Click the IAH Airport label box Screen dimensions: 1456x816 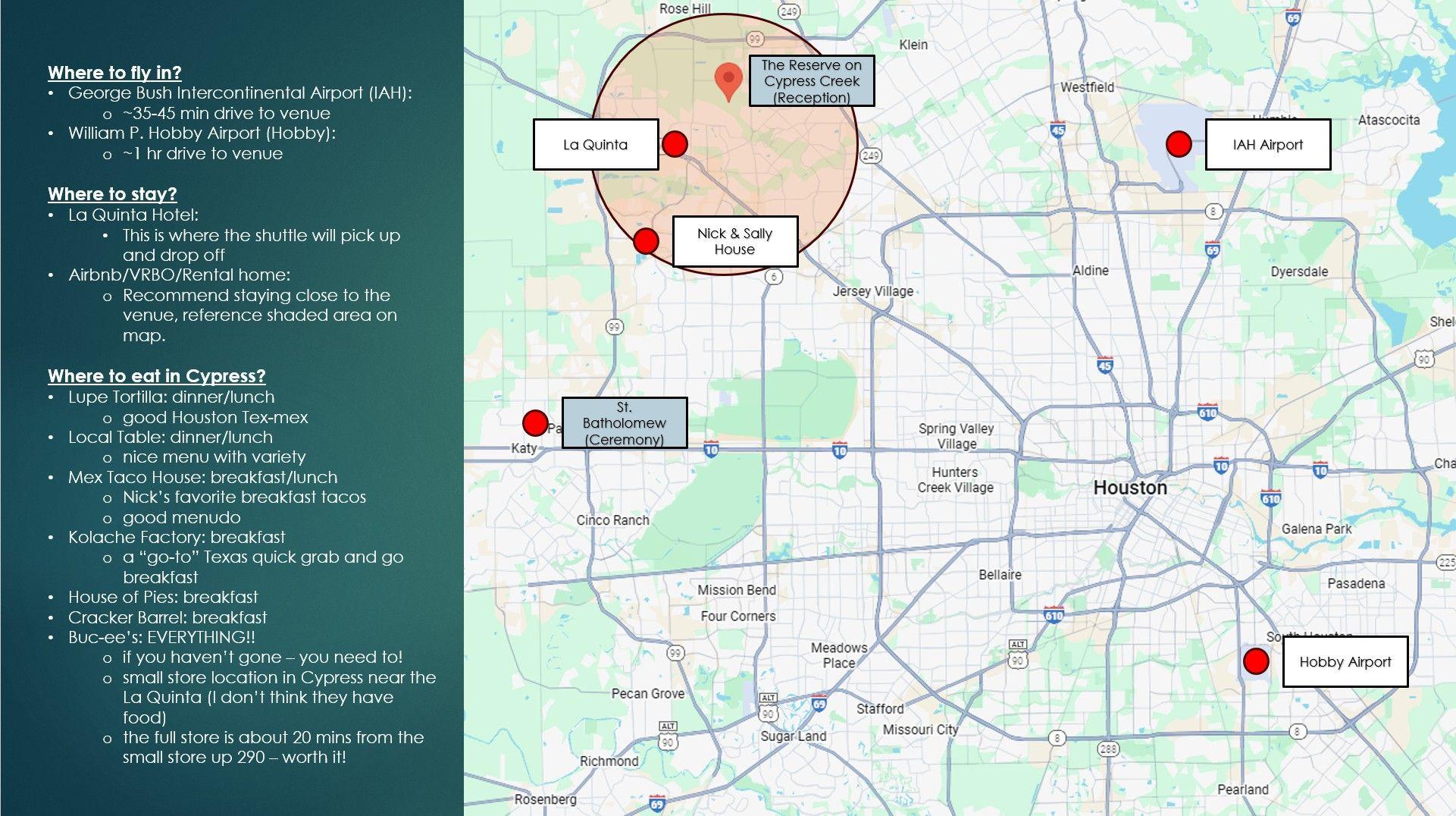1267,144
